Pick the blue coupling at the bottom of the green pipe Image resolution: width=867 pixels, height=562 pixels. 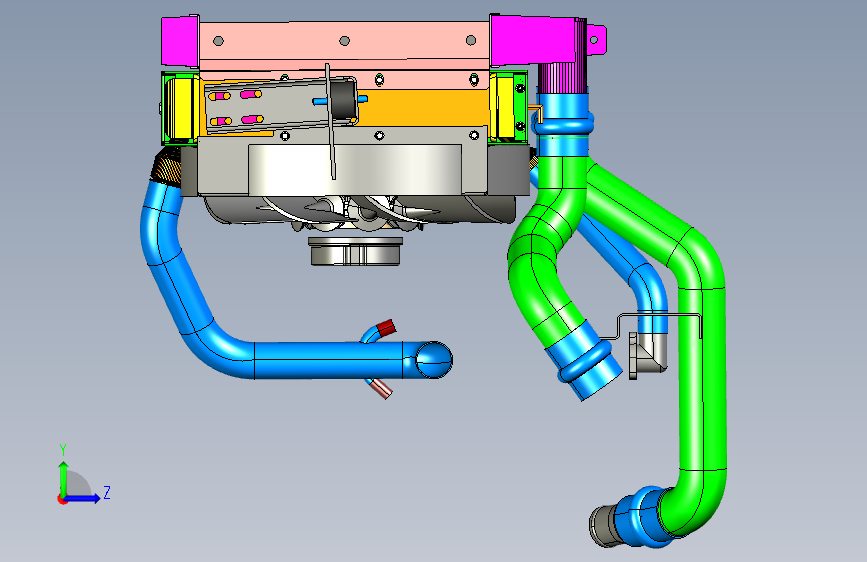[x=644, y=517]
